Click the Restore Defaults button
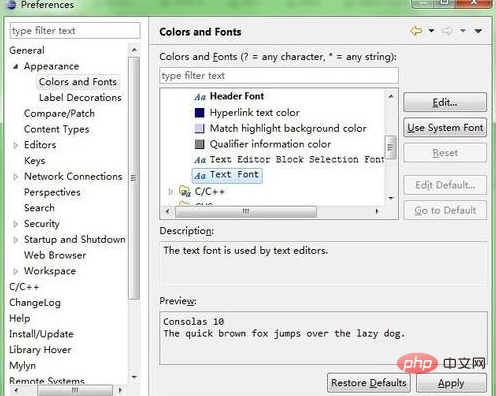The height and width of the screenshot is (396, 496). (x=369, y=383)
